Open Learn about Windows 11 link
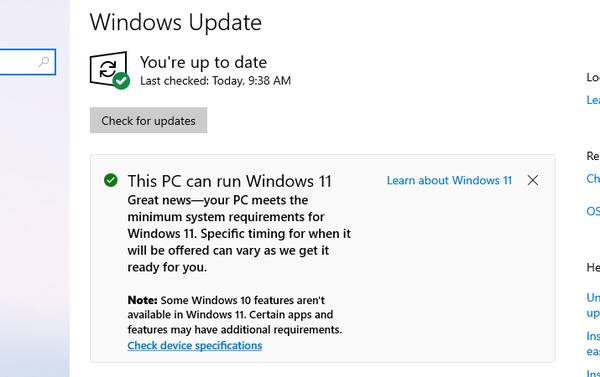 click(x=449, y=180)
